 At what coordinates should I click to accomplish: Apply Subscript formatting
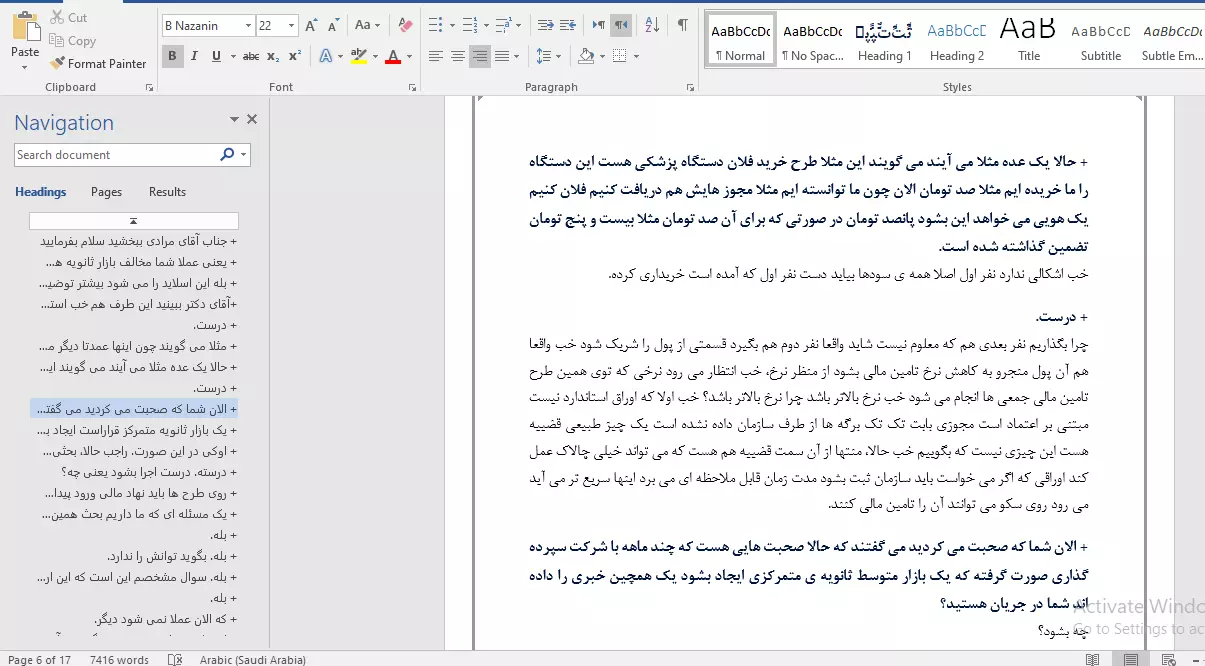pyautogui.click(x=273, y=56)
